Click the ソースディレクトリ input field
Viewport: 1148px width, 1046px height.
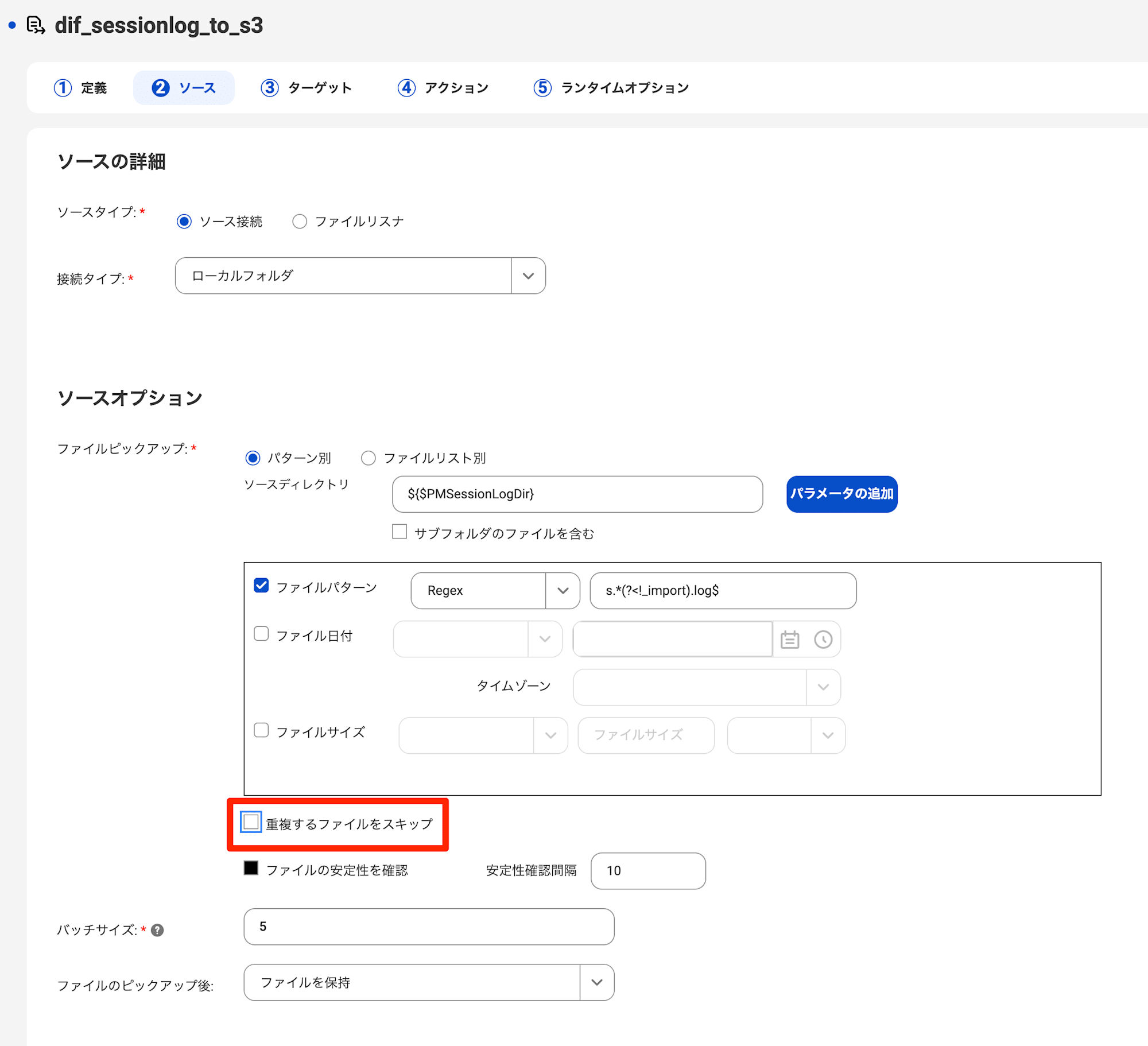point(577,494)
